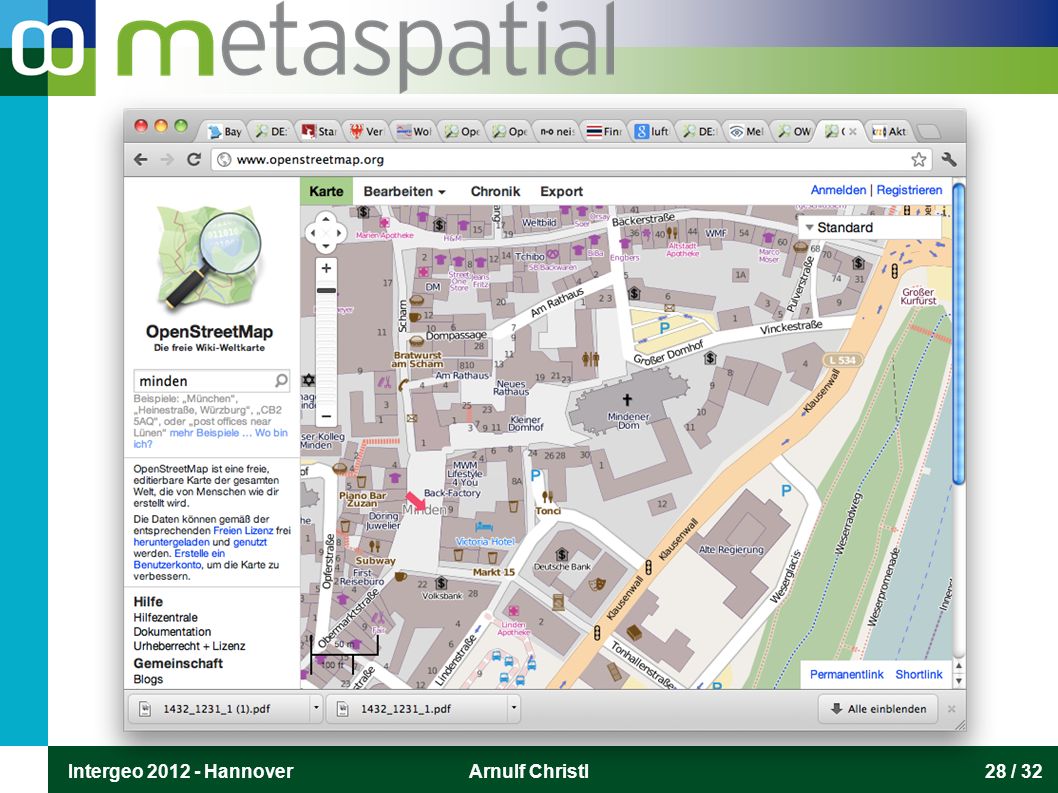
Task: Click the page icon in the address bar
Action: (225, 160)
